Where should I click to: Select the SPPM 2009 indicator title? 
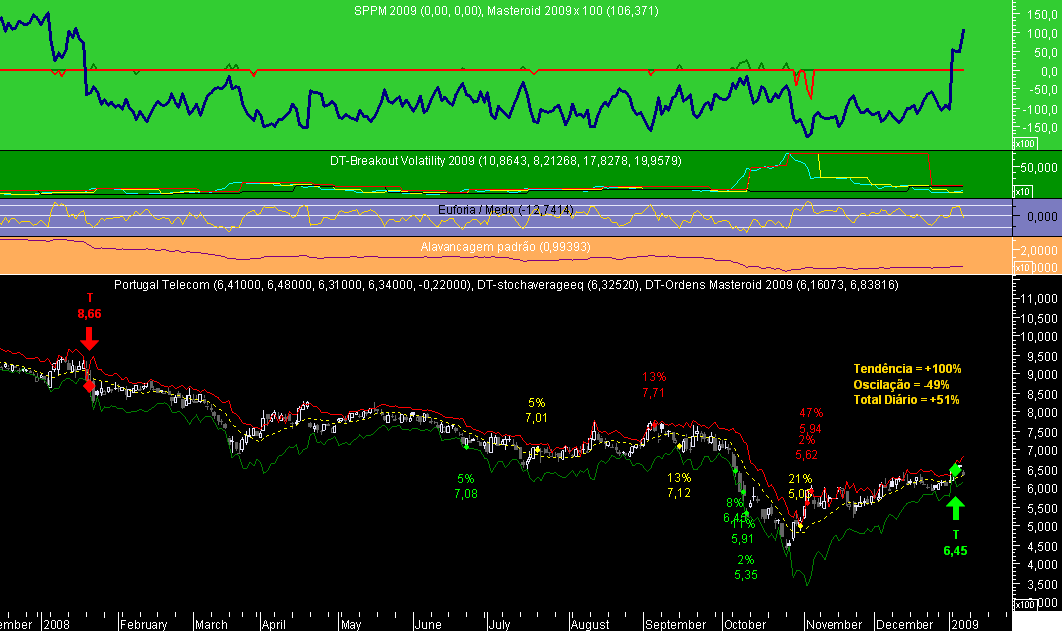coord(506,11)
